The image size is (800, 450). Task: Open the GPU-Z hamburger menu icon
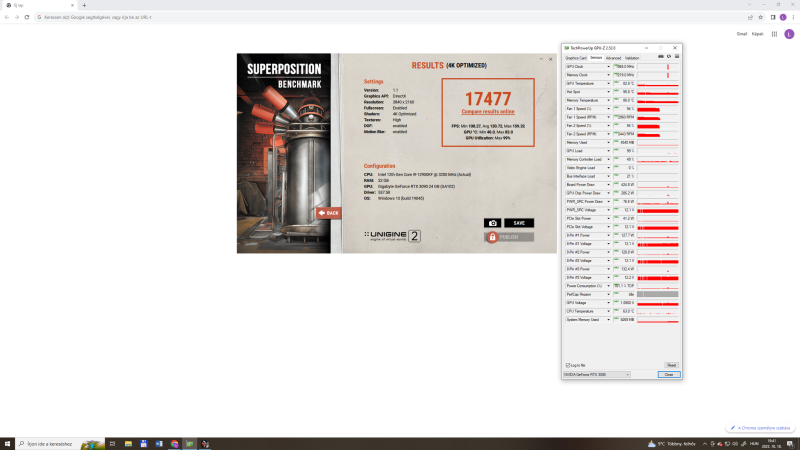(677, 57)
